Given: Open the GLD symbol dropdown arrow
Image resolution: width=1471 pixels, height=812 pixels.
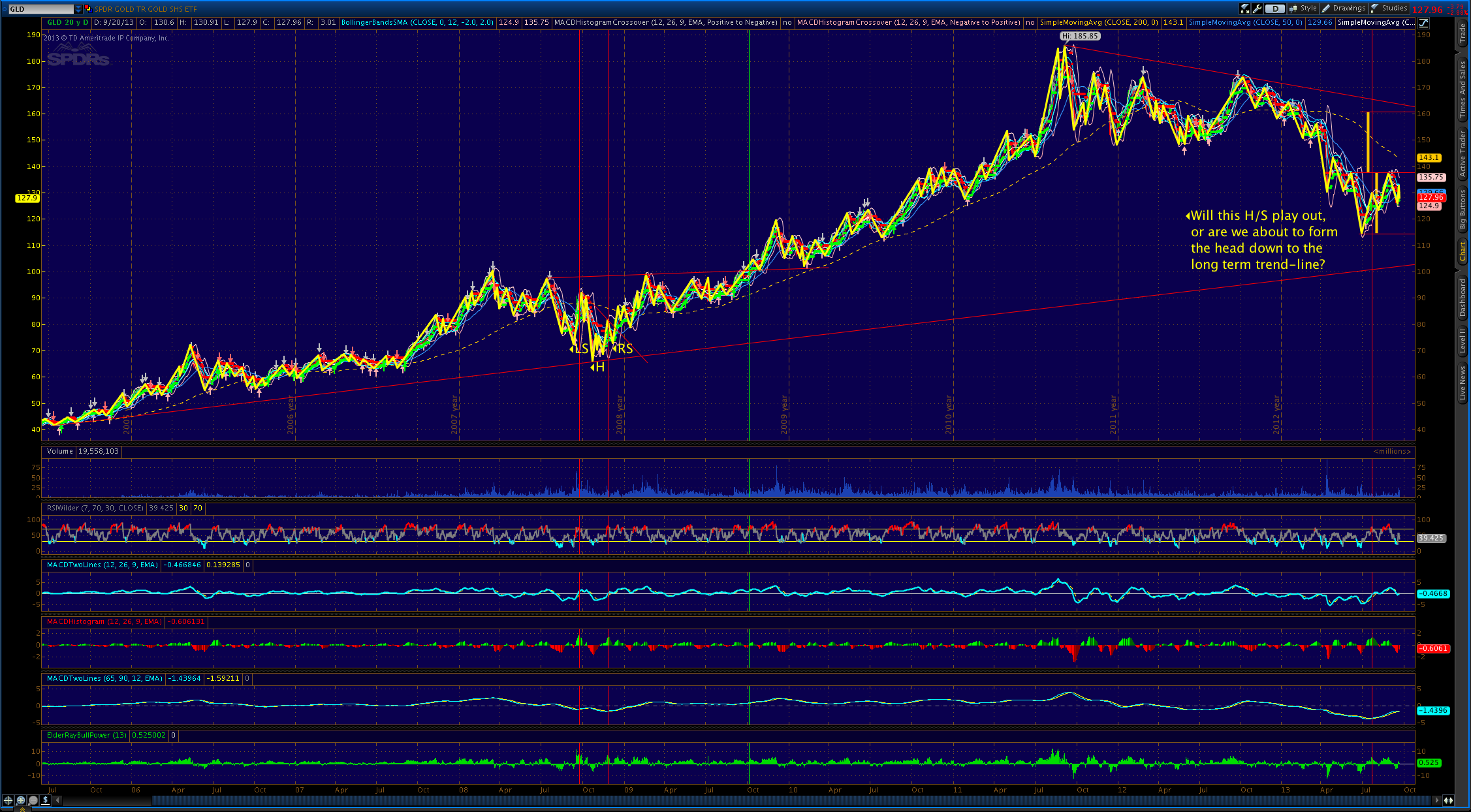Looking at the screenshot, I should 79,9.
